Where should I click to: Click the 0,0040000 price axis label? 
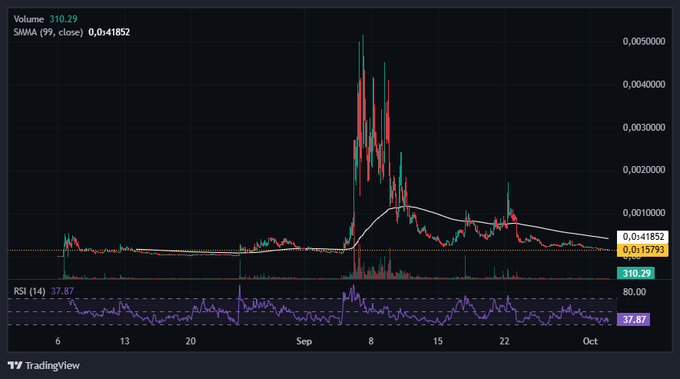pos(644,85)
